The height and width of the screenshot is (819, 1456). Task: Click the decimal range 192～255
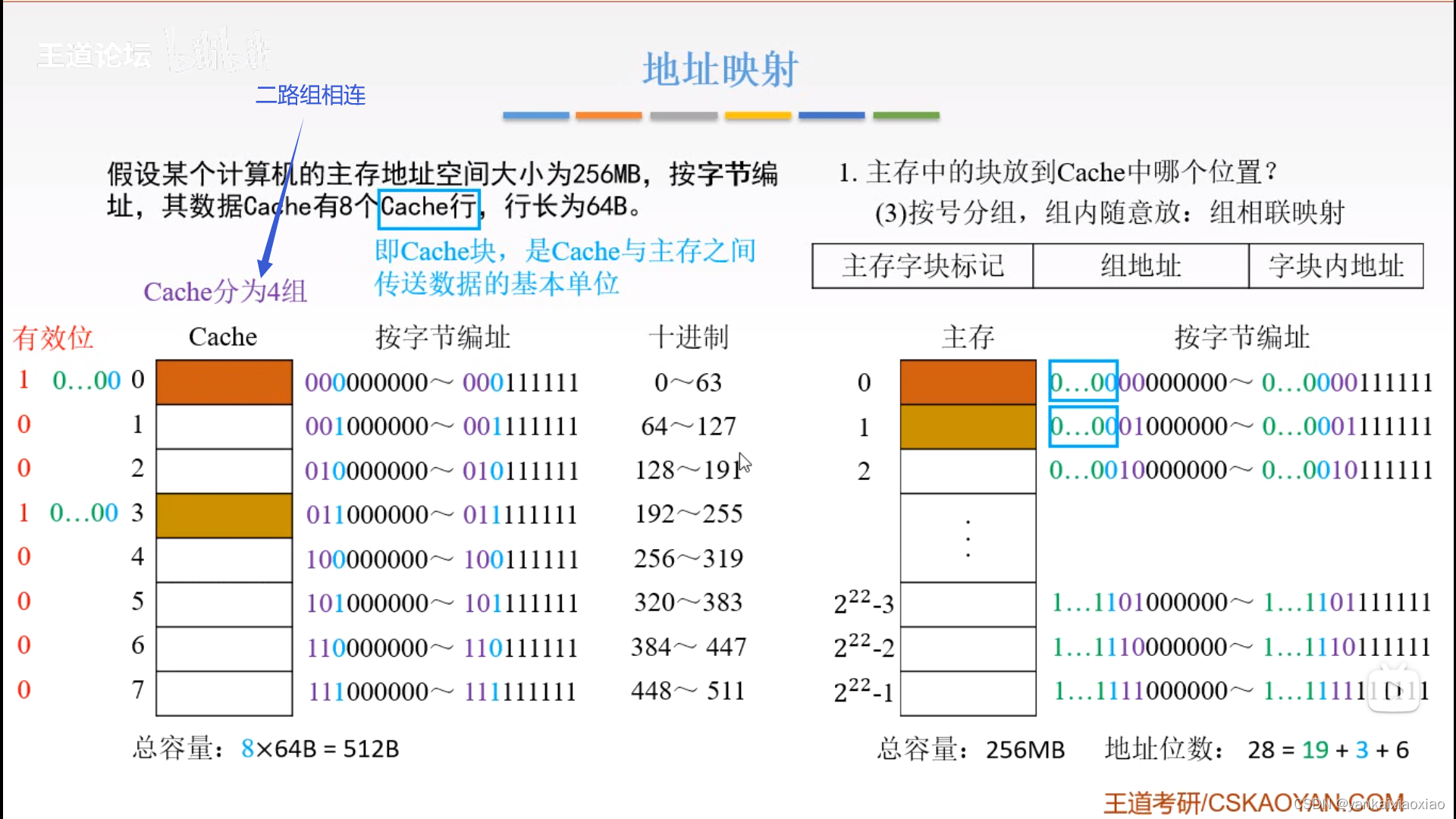[x=689, y=514]
